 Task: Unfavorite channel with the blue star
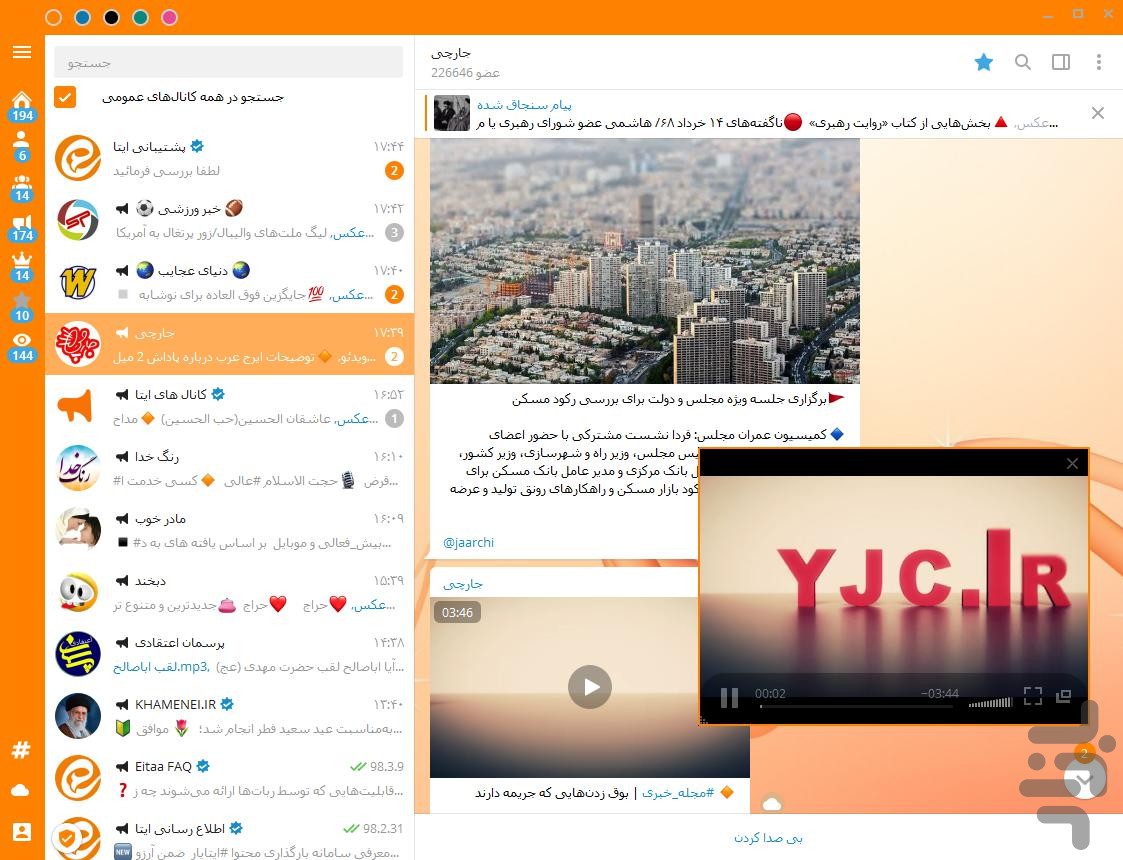tap(984, 62)
